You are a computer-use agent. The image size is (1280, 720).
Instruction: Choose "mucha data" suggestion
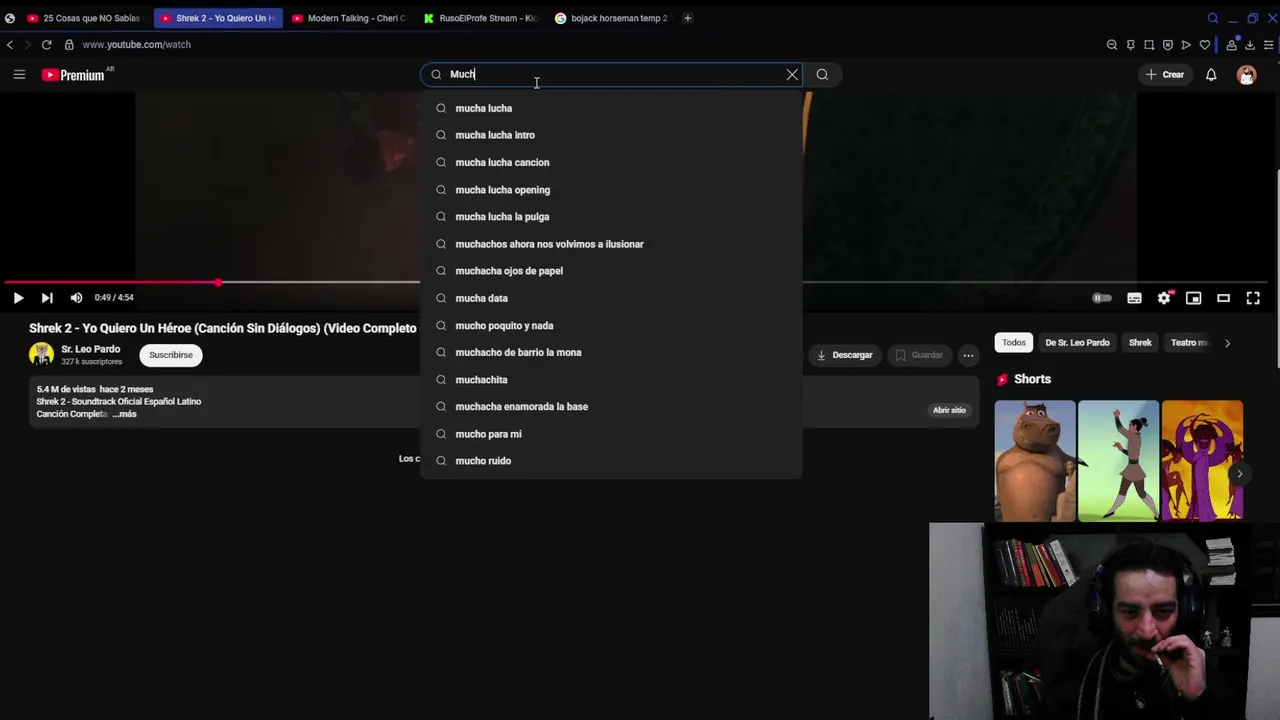[611, 298]
